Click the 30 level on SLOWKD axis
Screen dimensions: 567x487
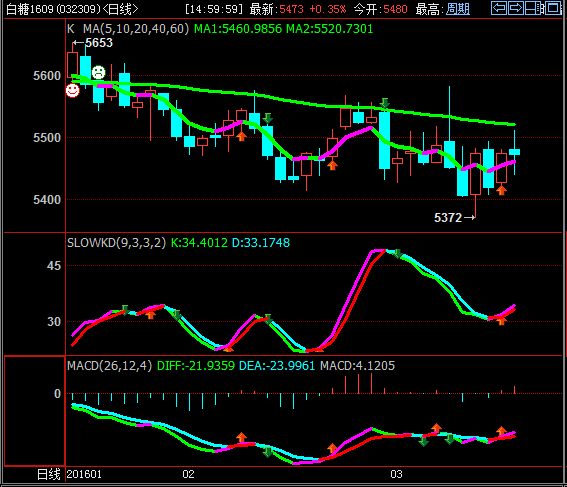tap(54, 321)
